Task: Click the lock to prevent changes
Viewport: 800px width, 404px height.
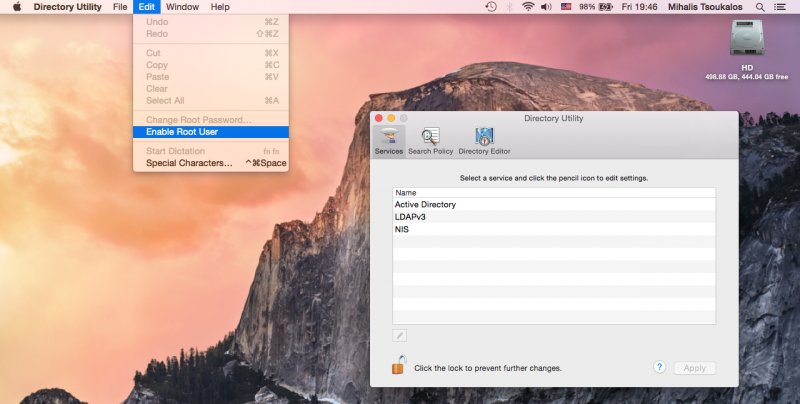Action: (x=398, y=366)
